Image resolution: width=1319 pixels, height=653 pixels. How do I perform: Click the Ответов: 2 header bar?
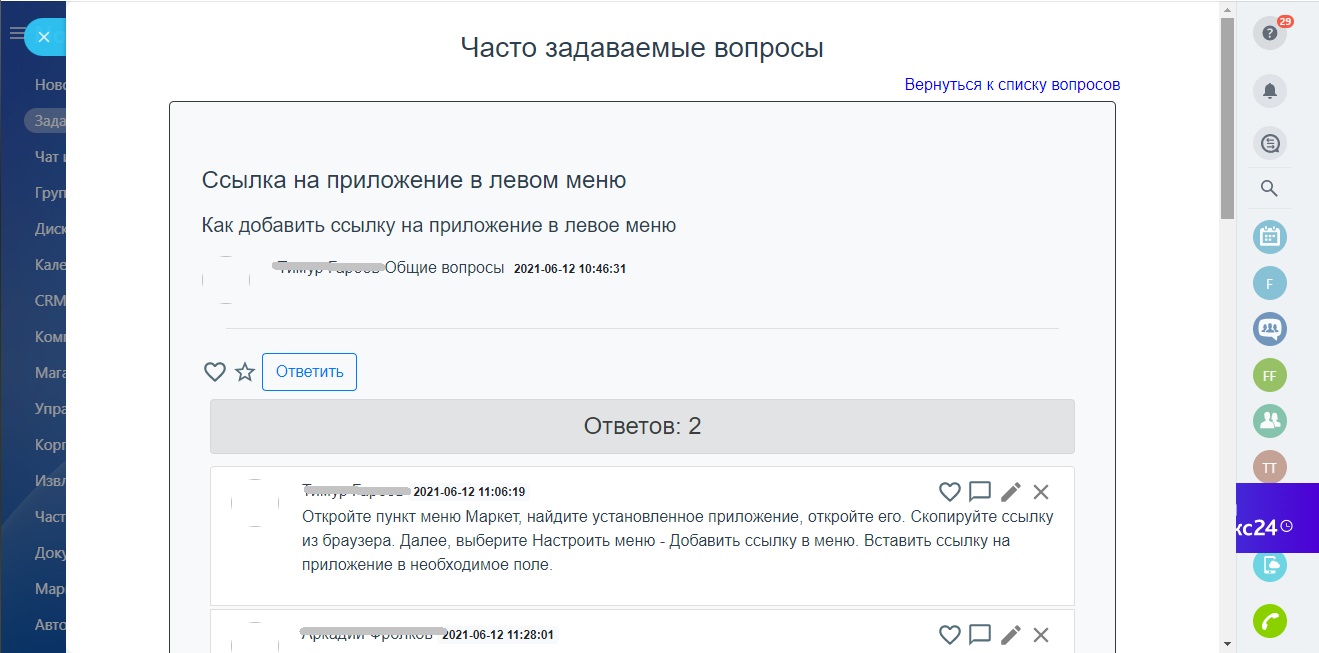tap(642, 427)
